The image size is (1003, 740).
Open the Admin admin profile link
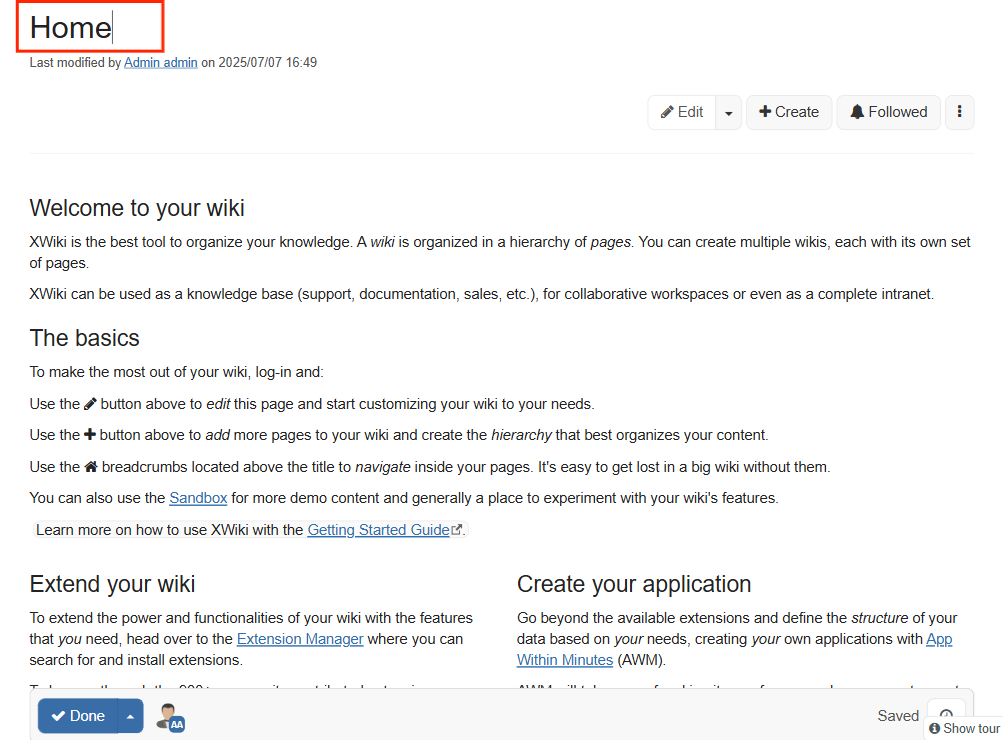pyautogui.click(x=161, y=63)
